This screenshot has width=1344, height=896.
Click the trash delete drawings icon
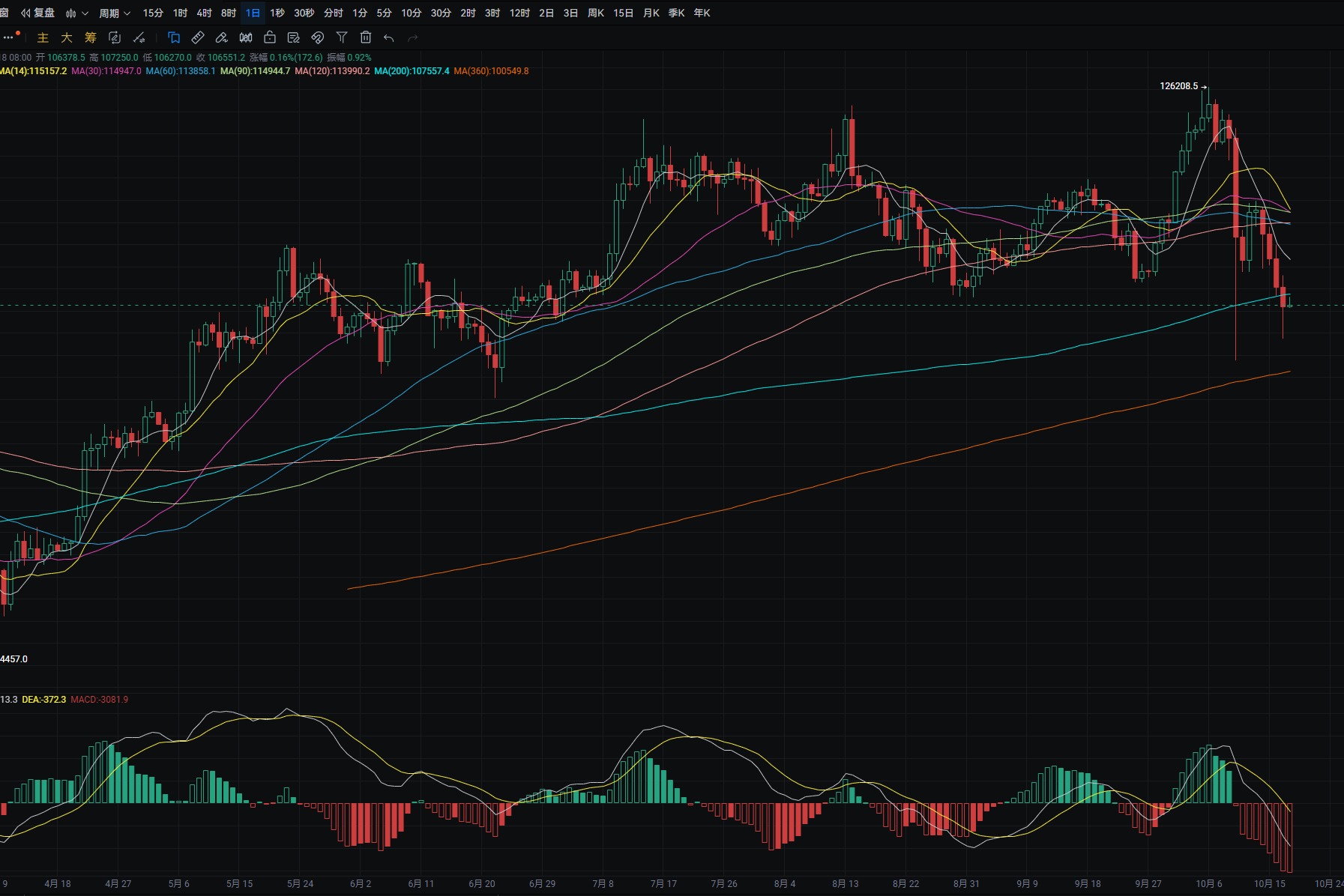coord(366,37)
